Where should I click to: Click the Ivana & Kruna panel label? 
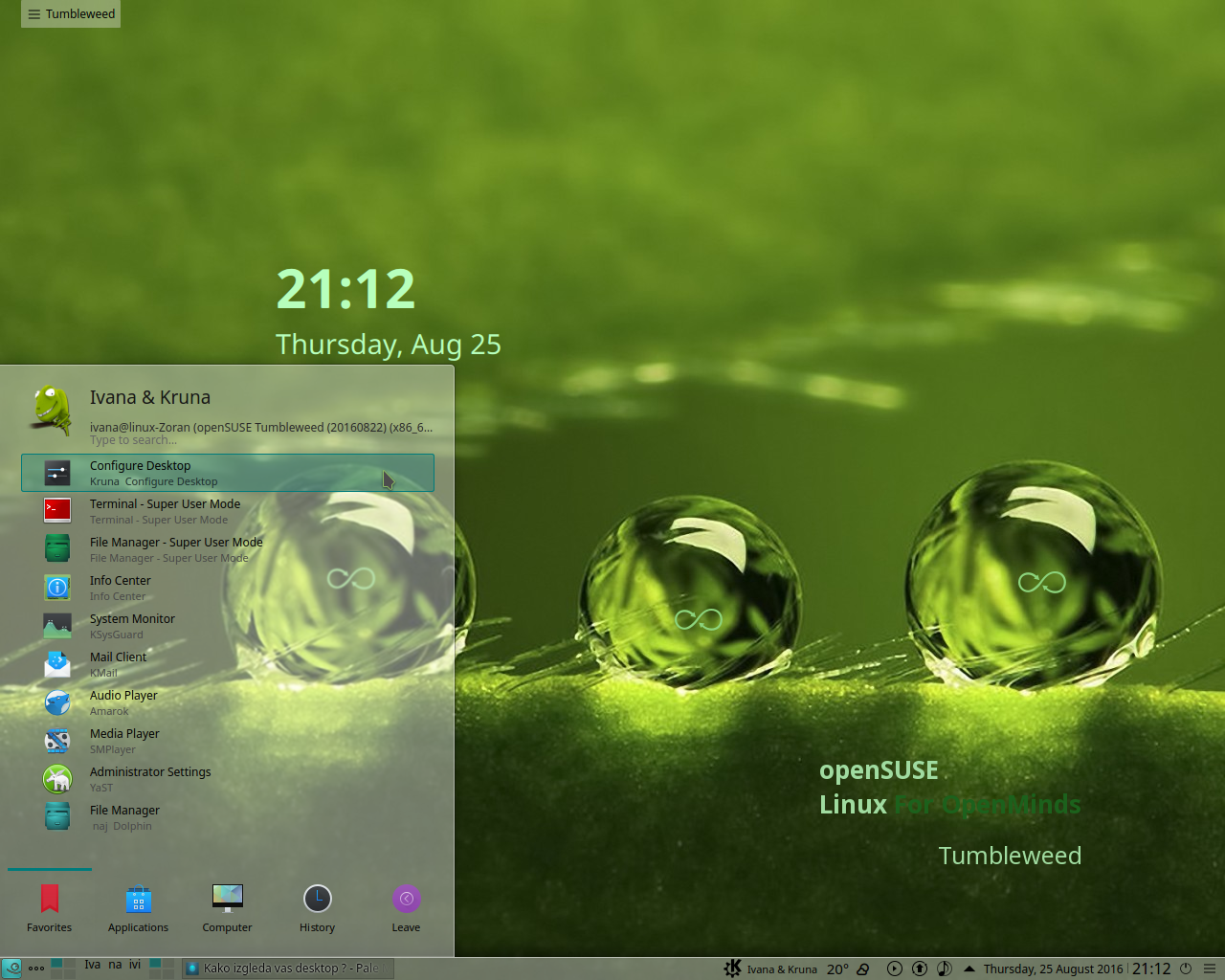point(782,969)
